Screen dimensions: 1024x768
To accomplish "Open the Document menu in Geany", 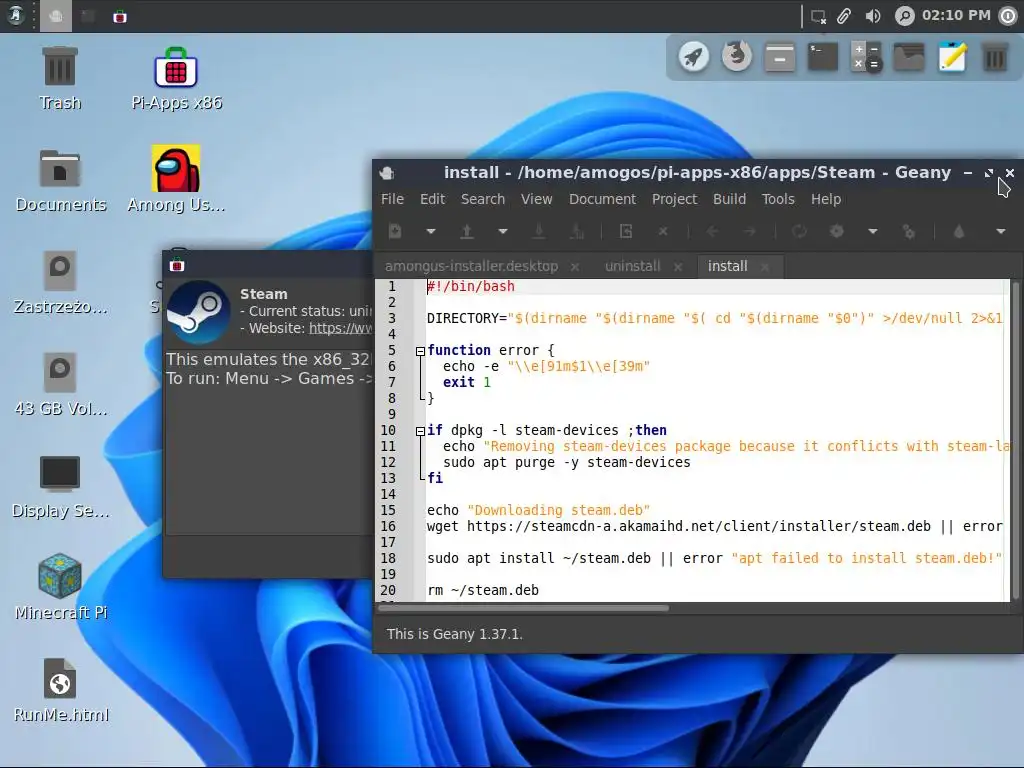I will [602, 199].
